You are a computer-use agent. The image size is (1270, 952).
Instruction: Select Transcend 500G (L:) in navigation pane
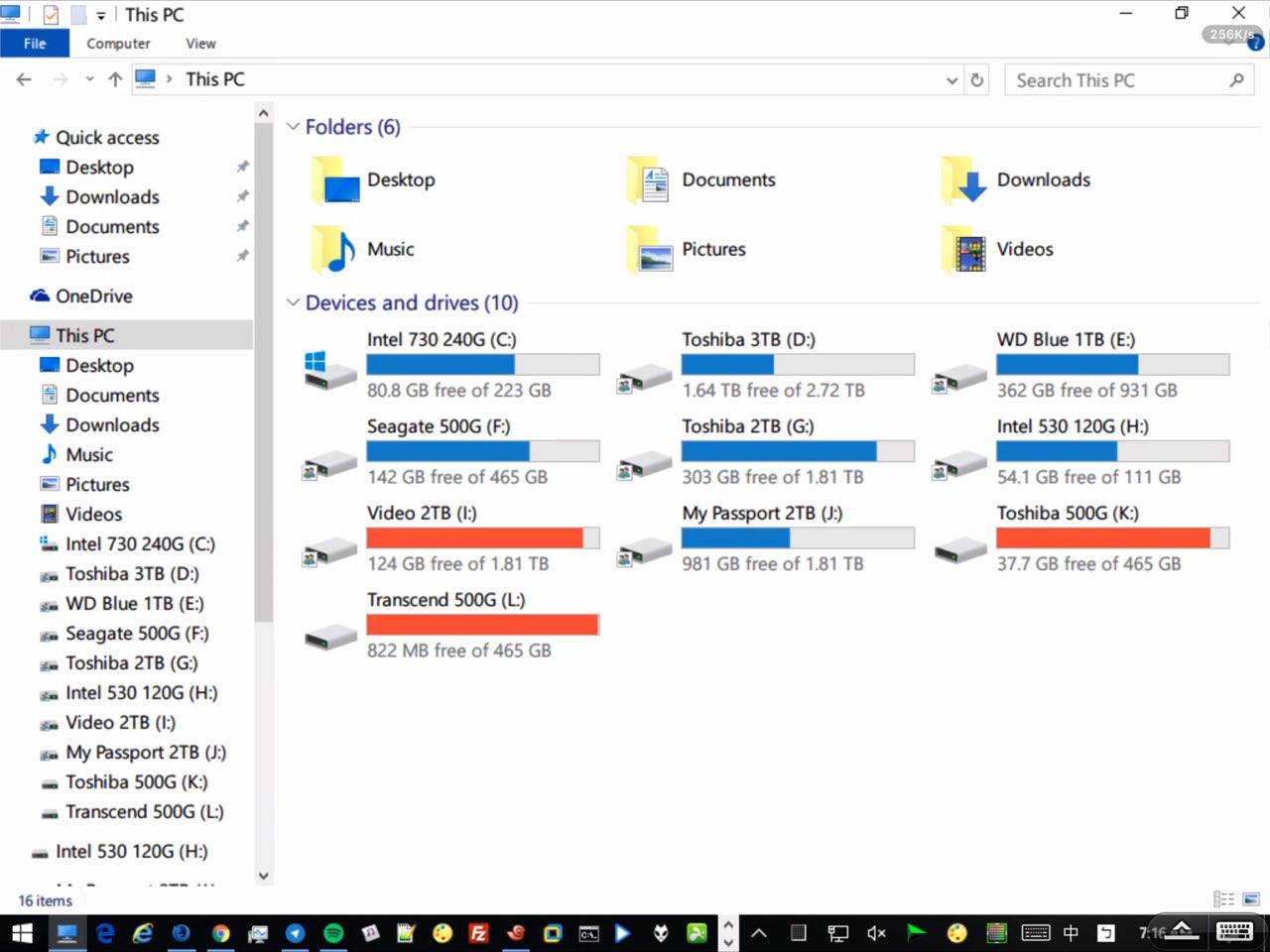coord(145,811)
